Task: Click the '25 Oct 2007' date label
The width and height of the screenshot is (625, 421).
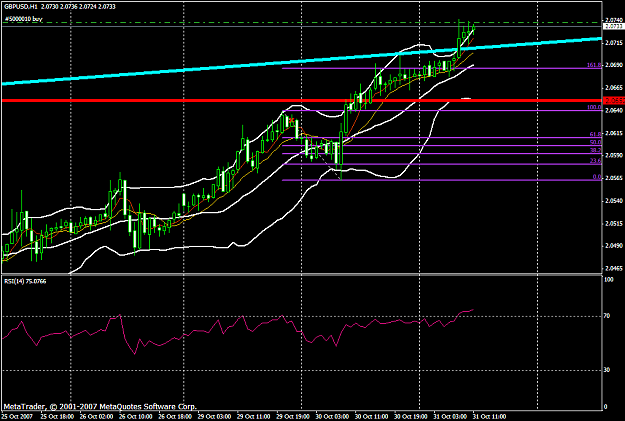Action: [x=17, y=416]
